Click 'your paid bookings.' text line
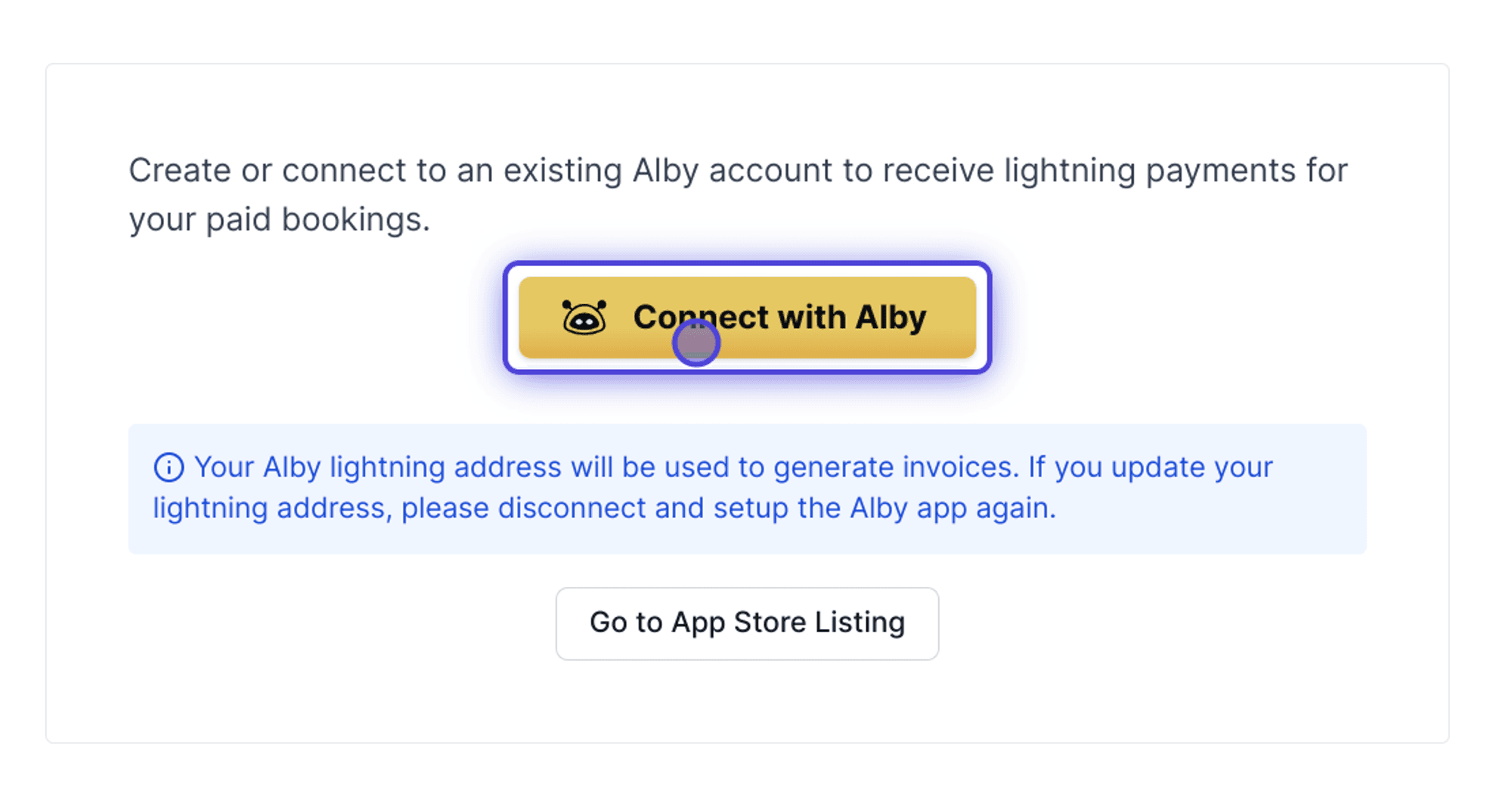 tap(279, 219)
